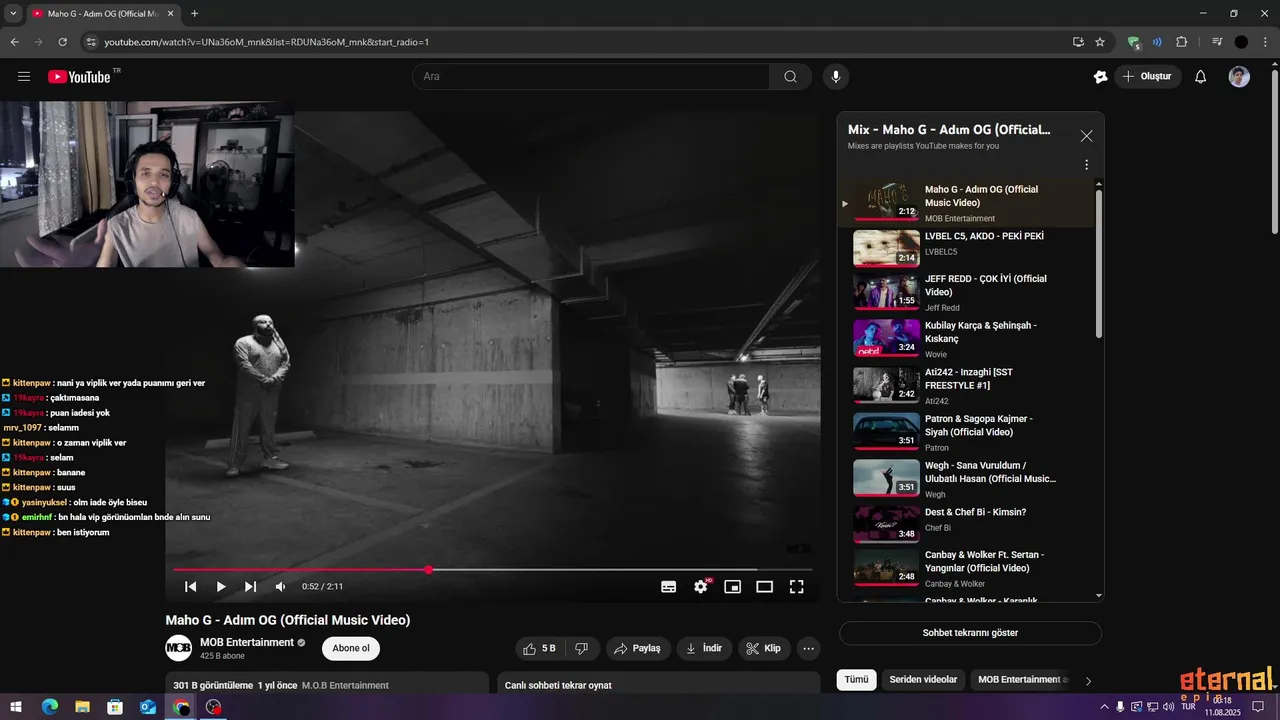Show hidden system tray icons chevron
1280x720 pixels.
1104,707
